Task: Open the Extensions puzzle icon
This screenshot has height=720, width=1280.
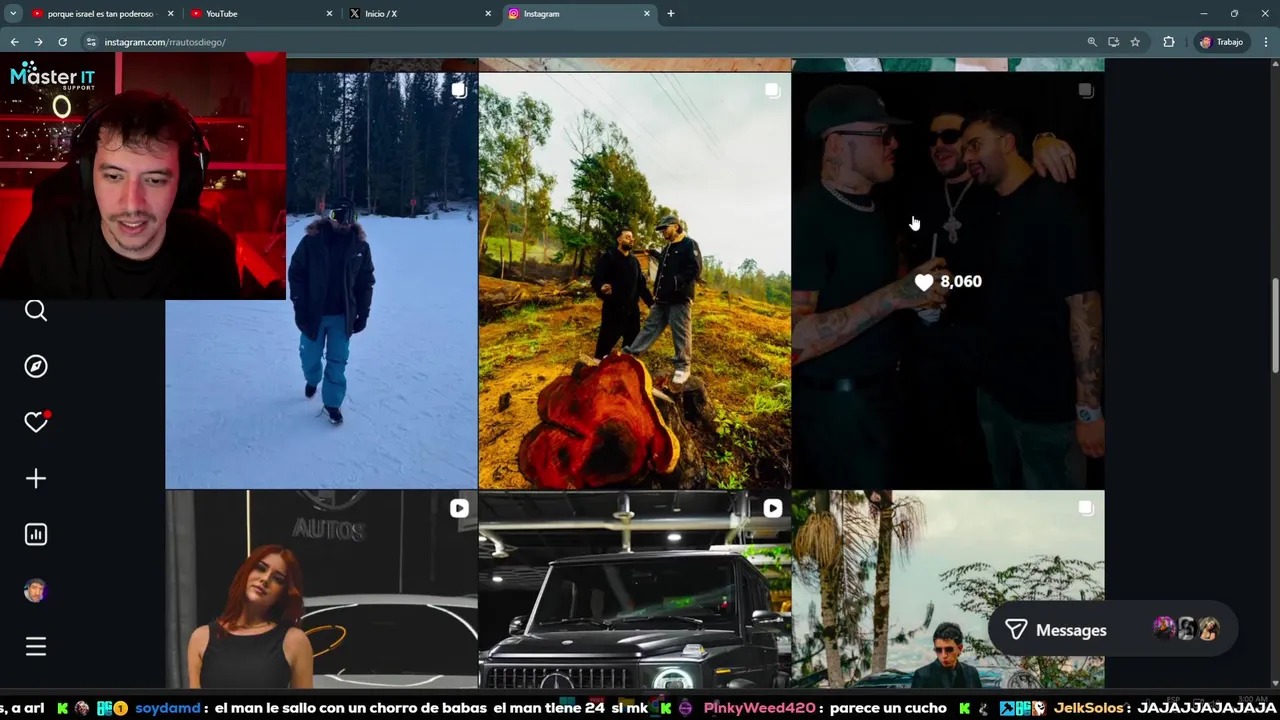Action: pyautogui.click(x=1168, y=42)
